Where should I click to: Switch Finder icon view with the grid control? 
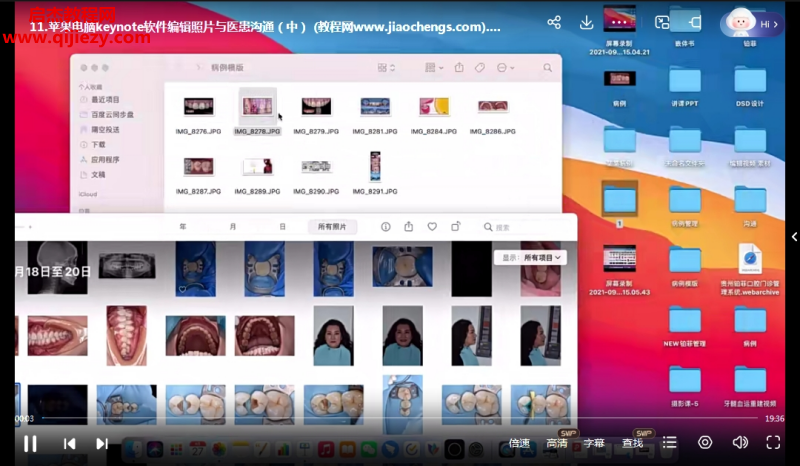[386, 67]
